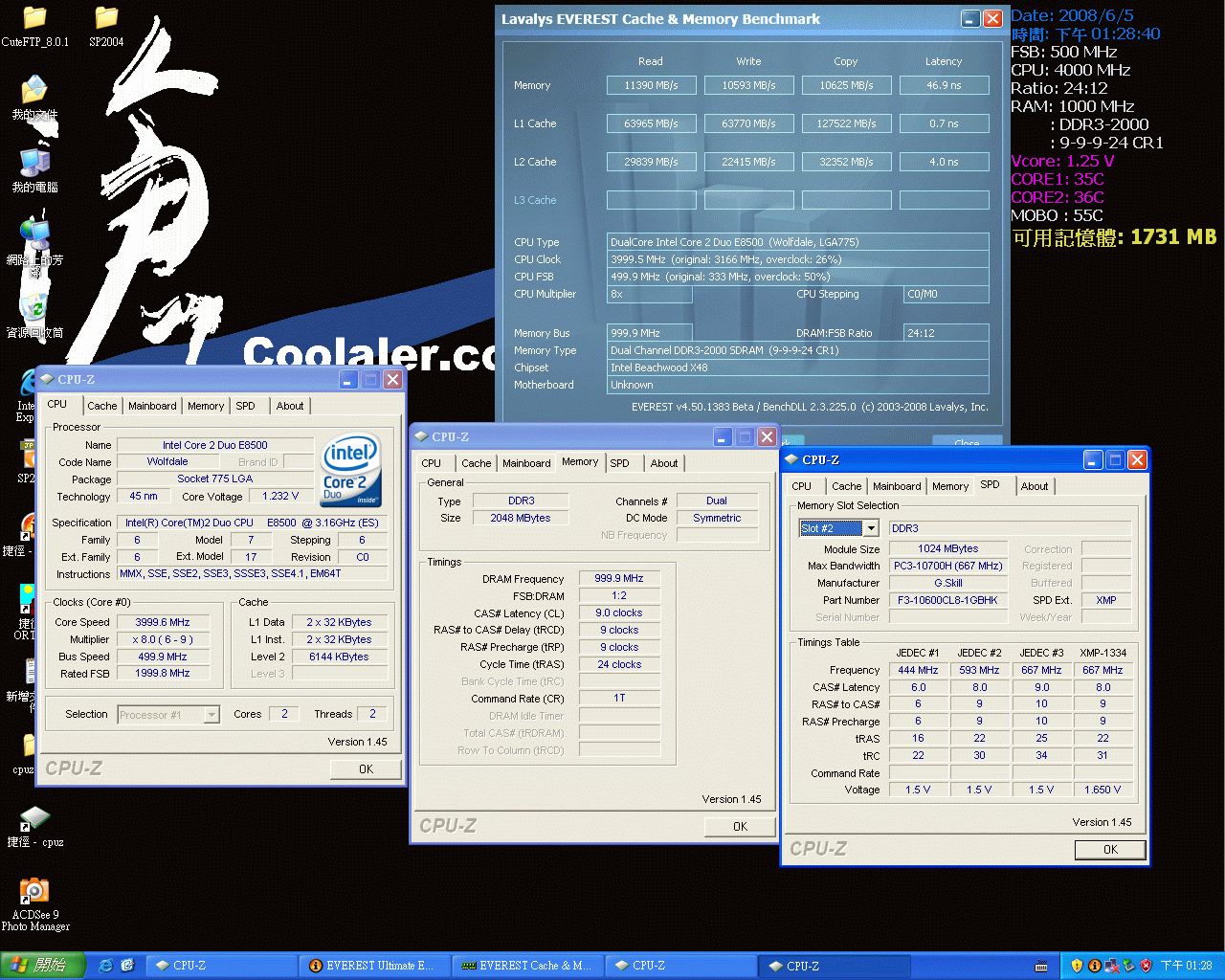Click the XMP-1334 voltage value 1.650 V
This screenshot has width=1225, height=980.
pos(1102,790)
